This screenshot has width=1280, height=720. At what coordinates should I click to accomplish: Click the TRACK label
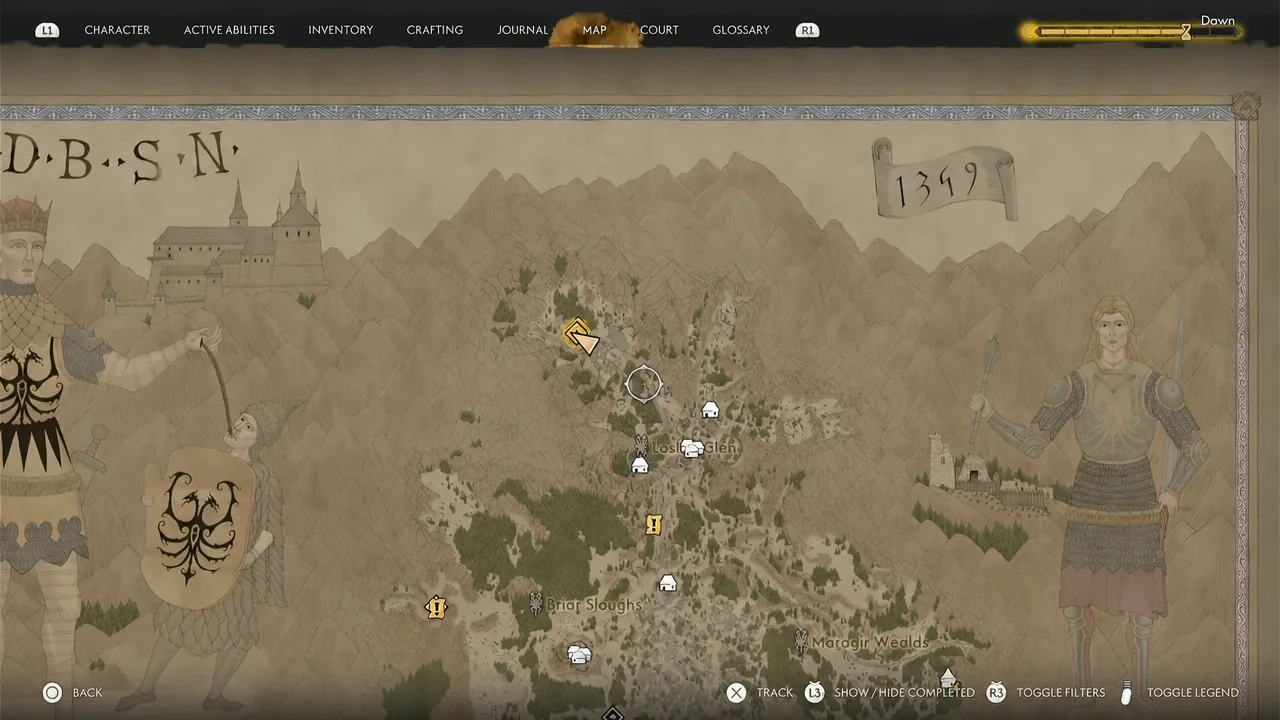click(x=775, y=693)
